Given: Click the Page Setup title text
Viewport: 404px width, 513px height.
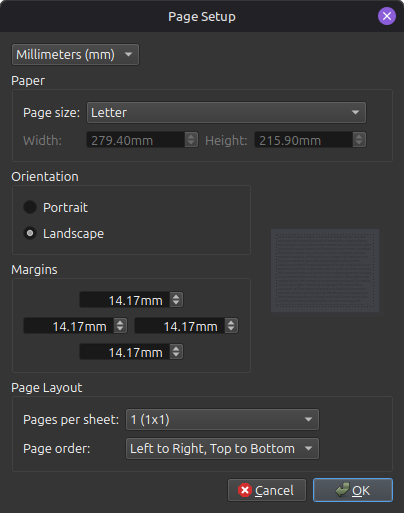Looking at the screenshot, I should [202, 17].
